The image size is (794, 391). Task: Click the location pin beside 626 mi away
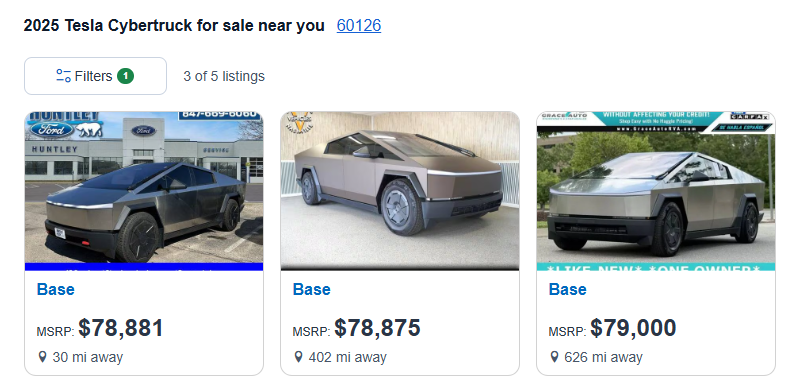coord(555,357)
